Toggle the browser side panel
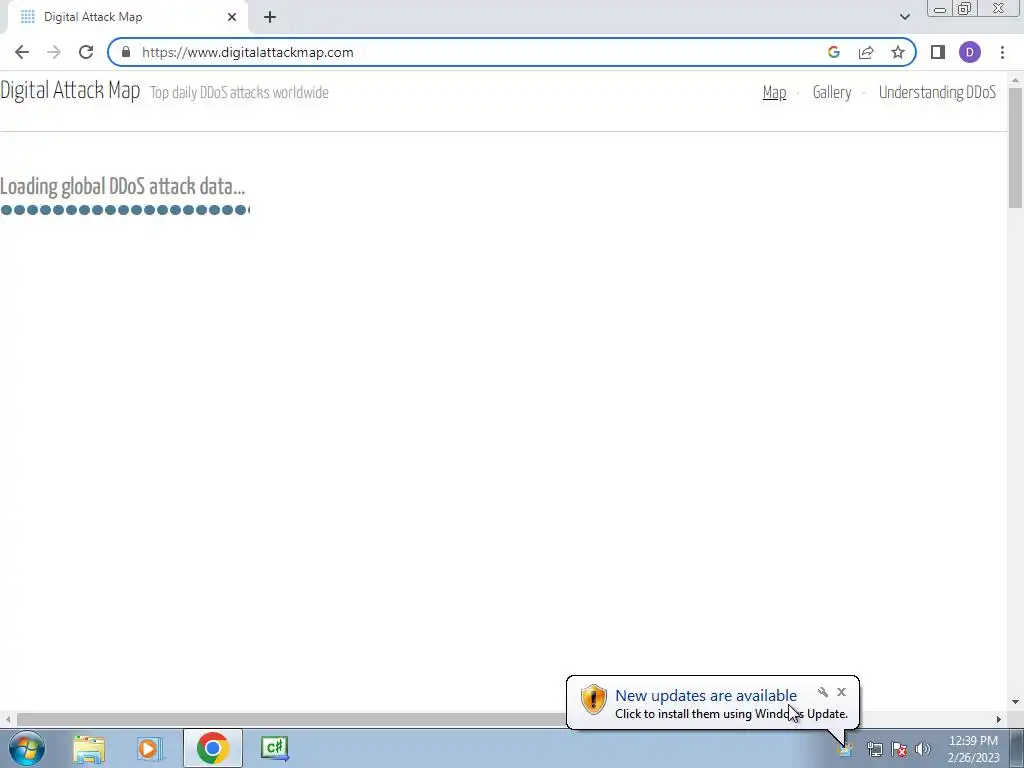The width and height of the screenshot is (1024, 768). point(938,52)
